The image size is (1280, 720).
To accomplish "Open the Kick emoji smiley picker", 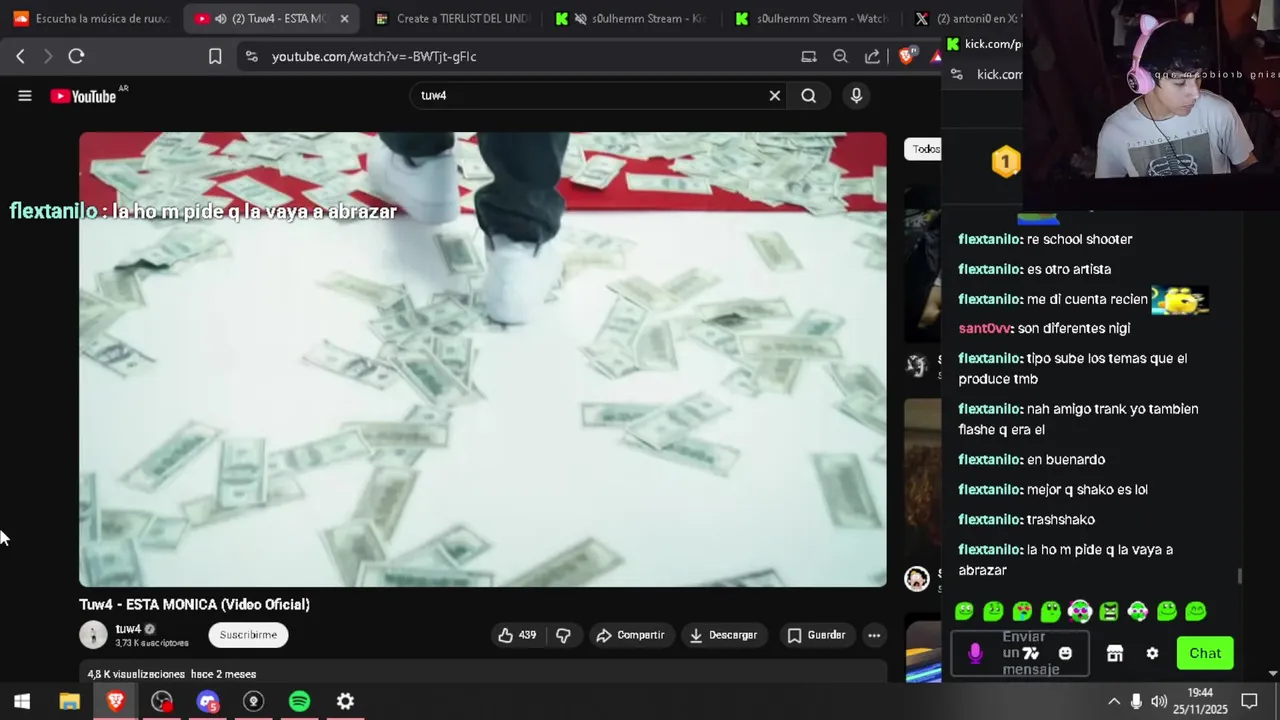I will point(1065,653).
